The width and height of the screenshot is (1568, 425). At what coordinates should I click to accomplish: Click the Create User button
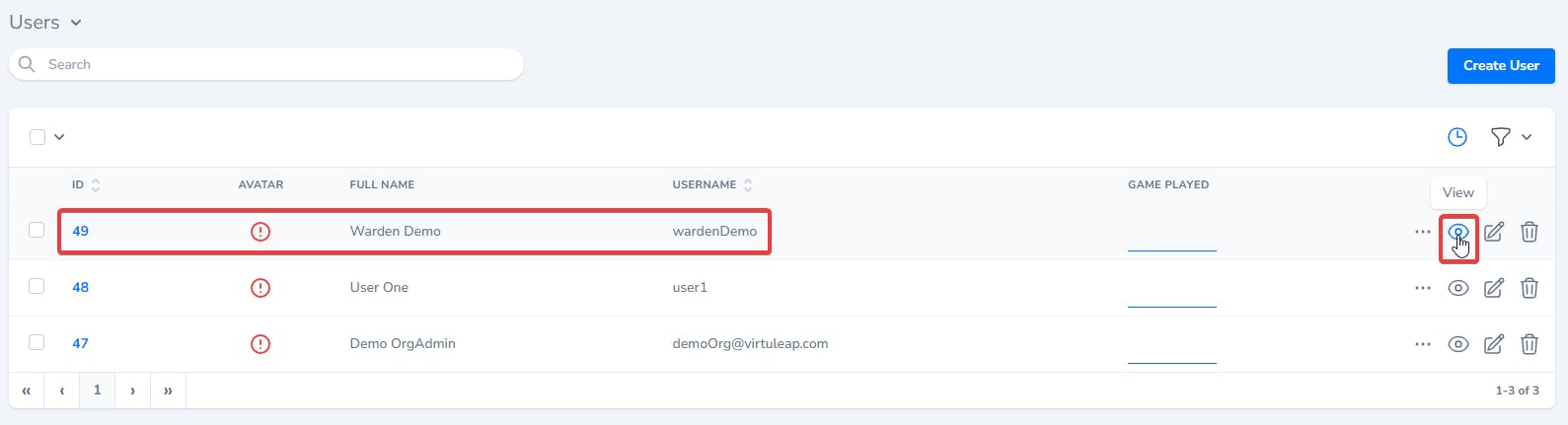[1501, 65]
